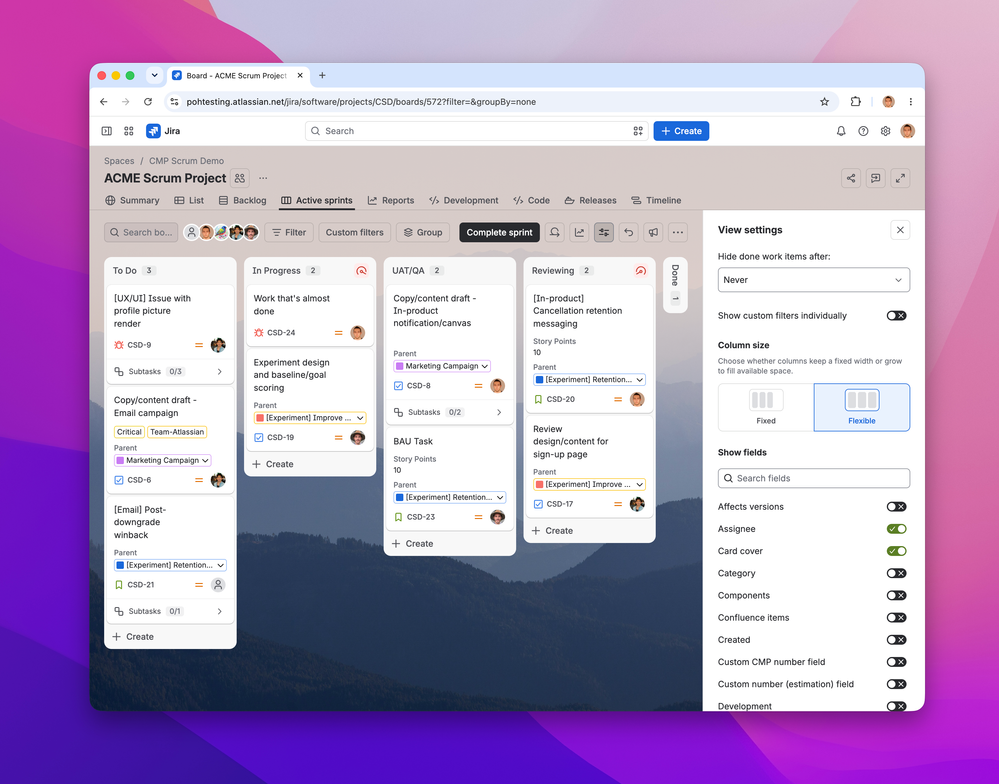Image resolution: width=999 pixels, height=784 pixels.
Task: Open the Hide done work items Never dropdown
Action: click(814, 280)
